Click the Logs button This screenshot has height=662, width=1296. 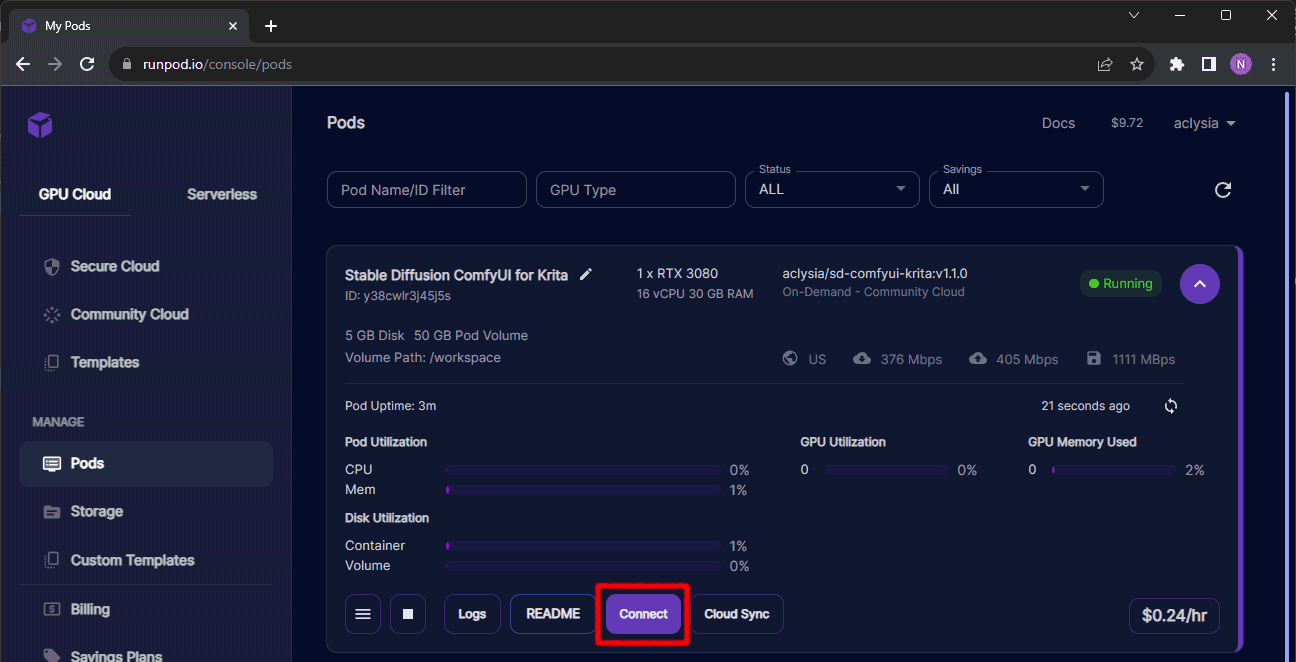click(x=472, y=614)
